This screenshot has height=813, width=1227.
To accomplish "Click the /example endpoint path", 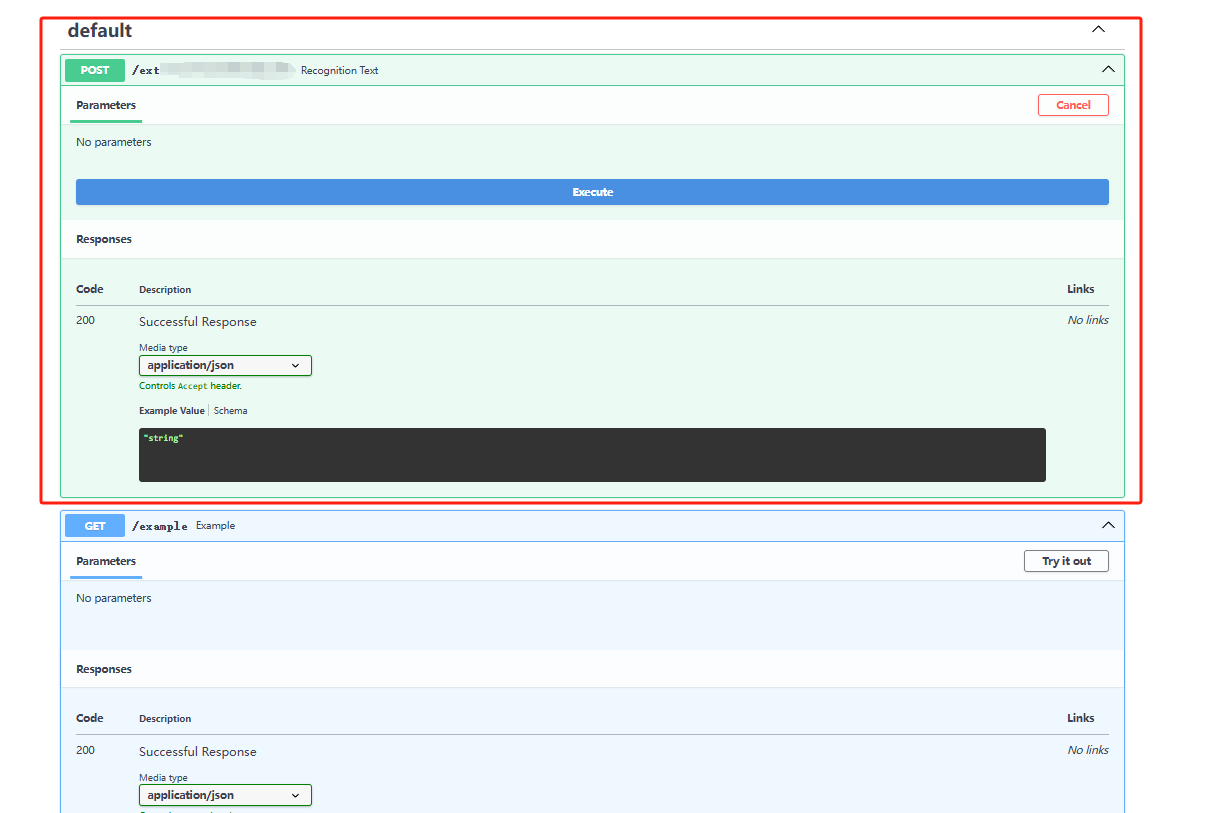I will pos(160,526).
